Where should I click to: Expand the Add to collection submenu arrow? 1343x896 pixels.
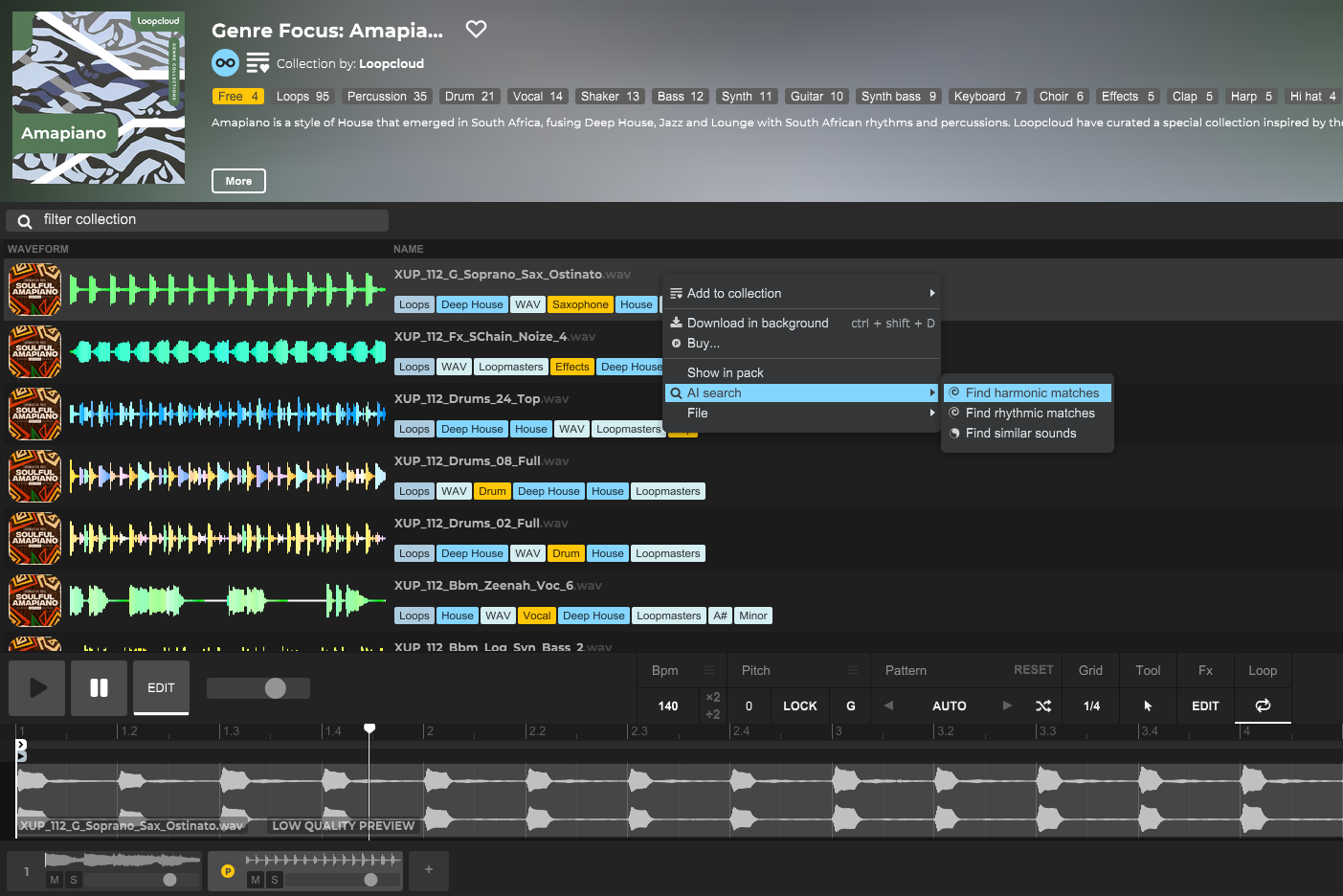click(x=931, y=293)
